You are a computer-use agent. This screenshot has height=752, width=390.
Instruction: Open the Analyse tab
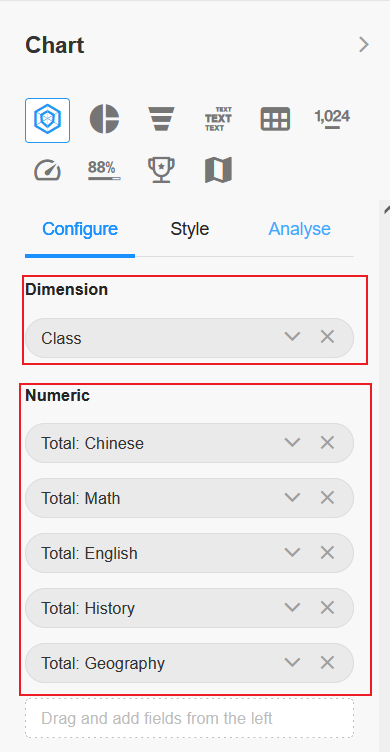[x=299, y=229]
